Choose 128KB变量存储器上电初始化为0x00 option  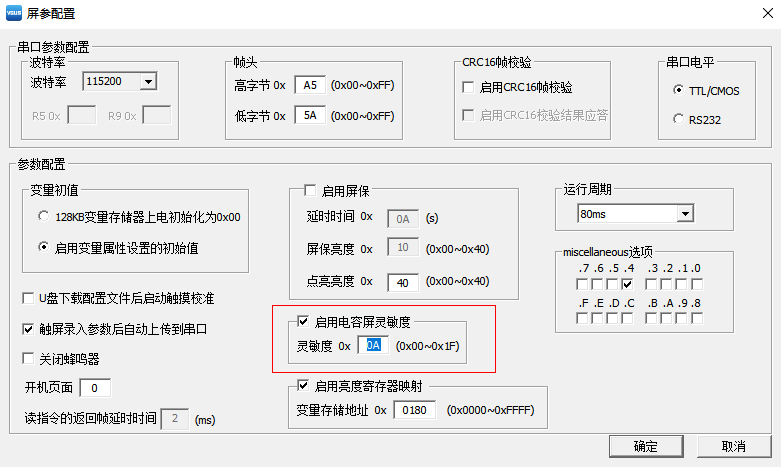[x=43, y=216]
